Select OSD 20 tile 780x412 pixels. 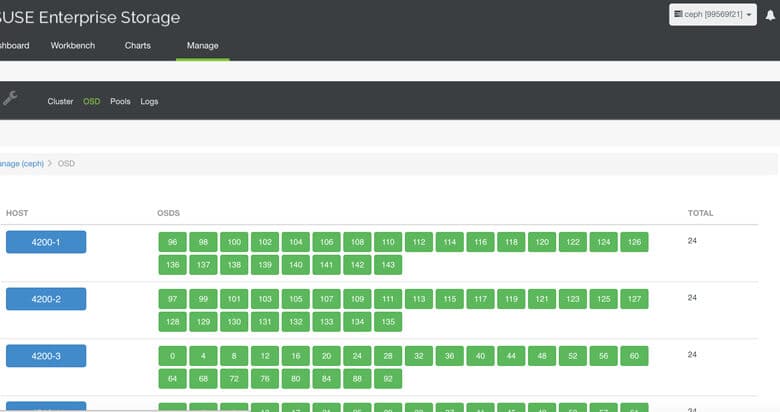click(327, 356)
